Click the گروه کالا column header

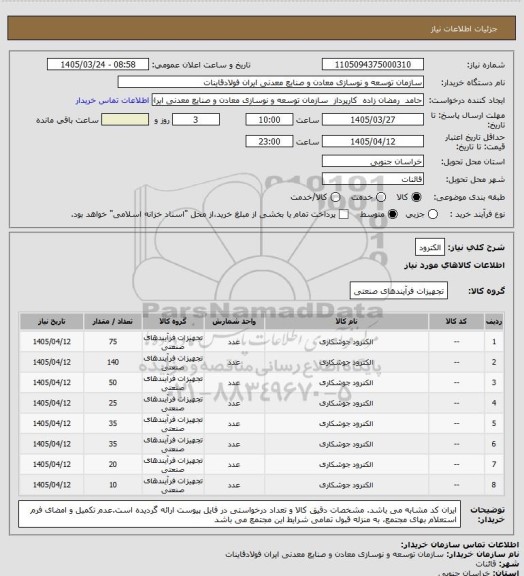pyautogui.click(x=173, y=321)
